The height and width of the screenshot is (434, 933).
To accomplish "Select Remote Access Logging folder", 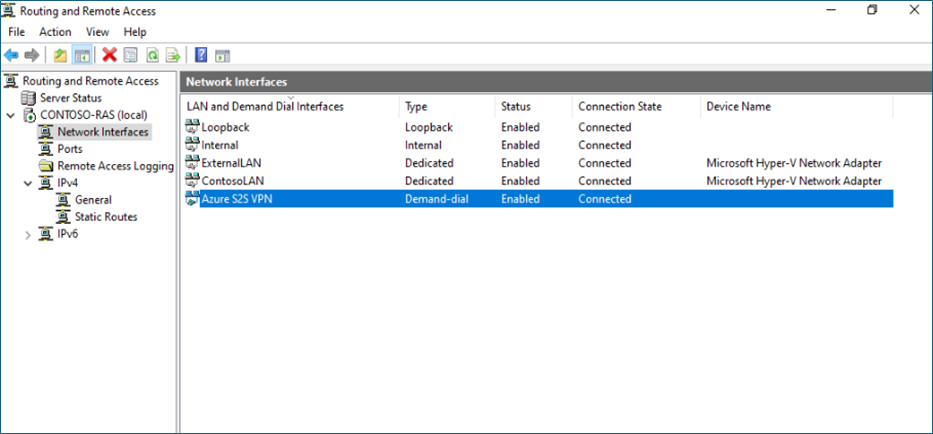I will click(115, 166).
